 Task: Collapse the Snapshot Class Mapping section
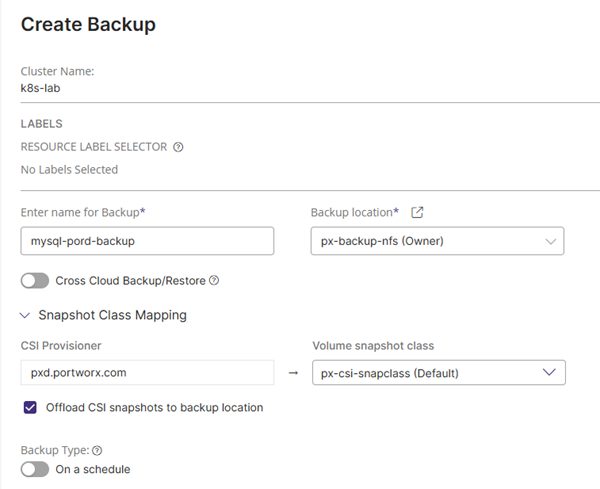[25, 316]
